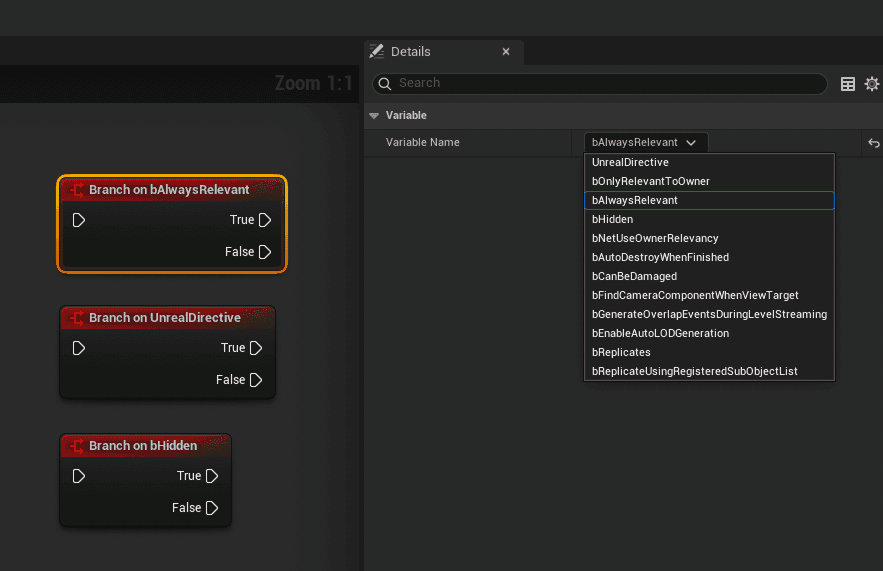Open the bAlwaysRelevant variable dropdown

tap(645, 142)
